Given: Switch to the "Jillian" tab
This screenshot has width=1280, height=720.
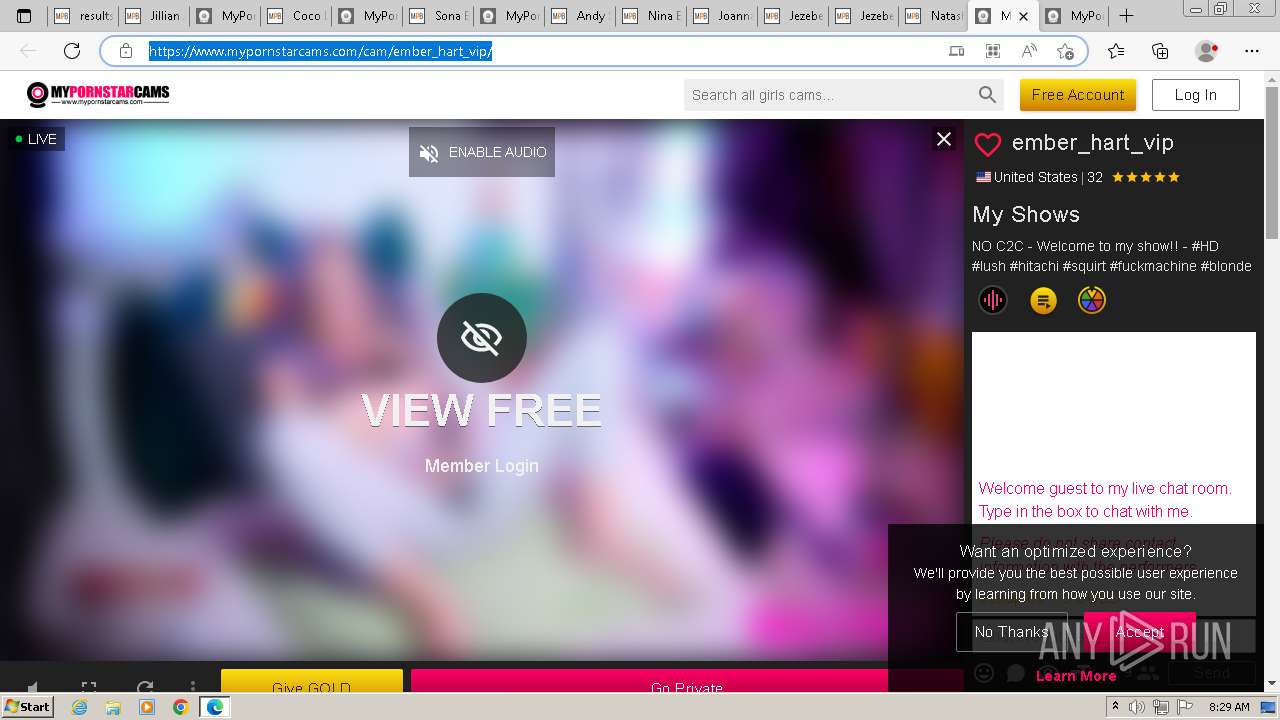Looking at the screenshot, I should pos(154,16).
